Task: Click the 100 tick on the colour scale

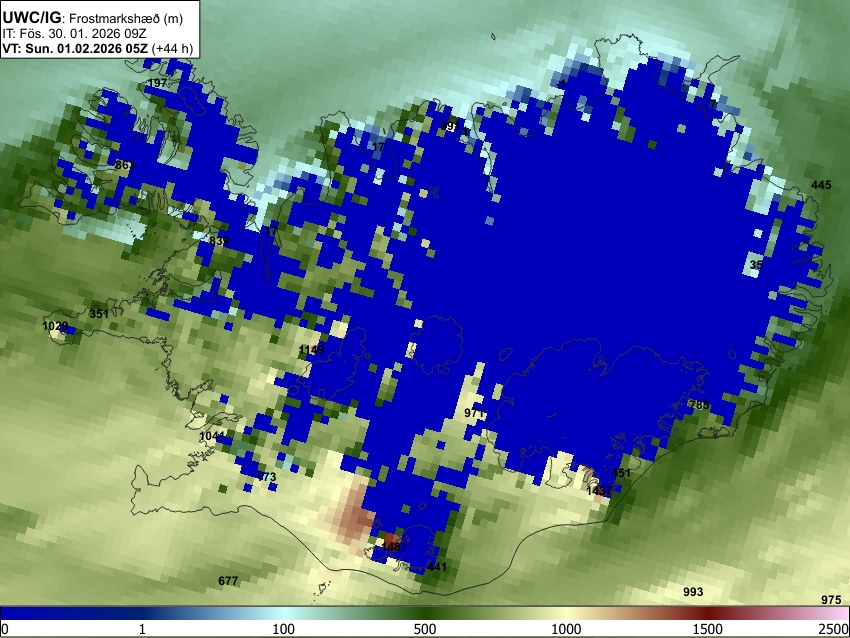Action: pyautogui.click(x=284, y=629)
